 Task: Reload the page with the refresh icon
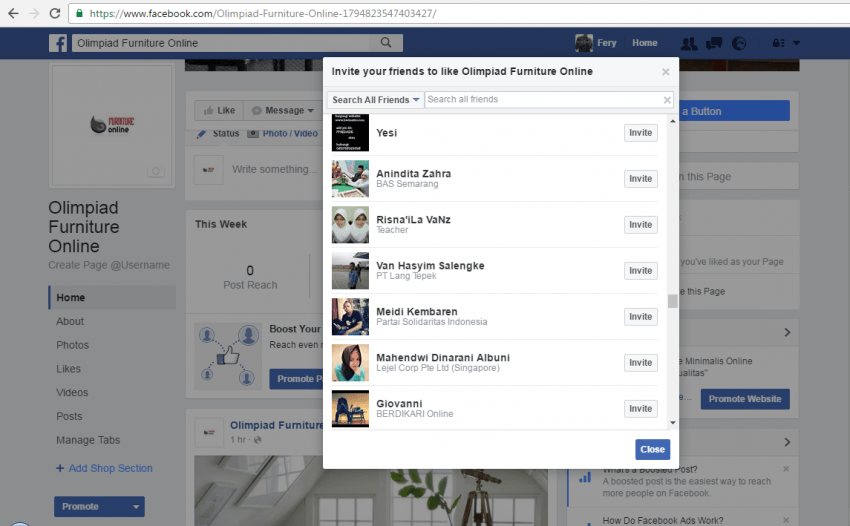tap(55, 13)
